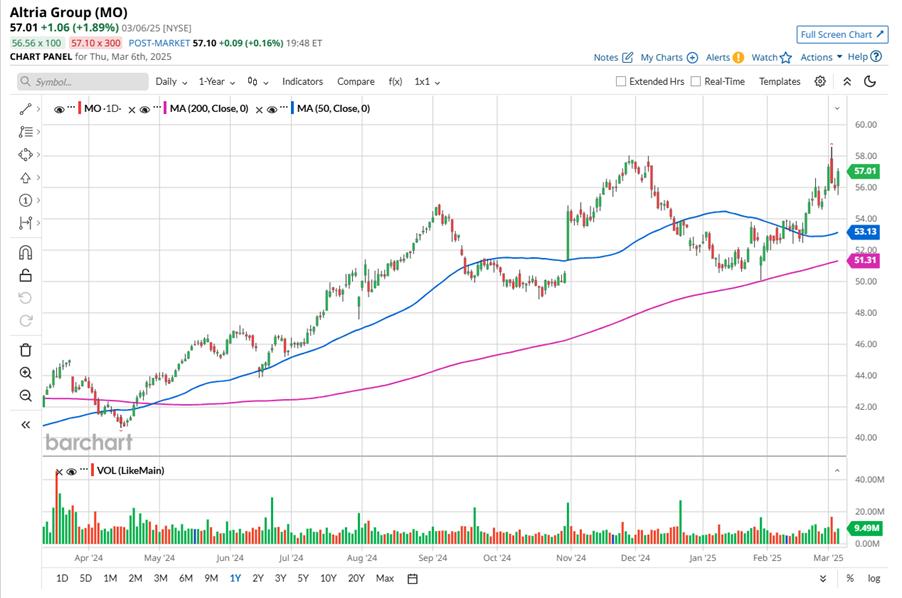Click the Full Screen Chart button
The width and height of the screenshot is (902, 598).
point(842,34)
